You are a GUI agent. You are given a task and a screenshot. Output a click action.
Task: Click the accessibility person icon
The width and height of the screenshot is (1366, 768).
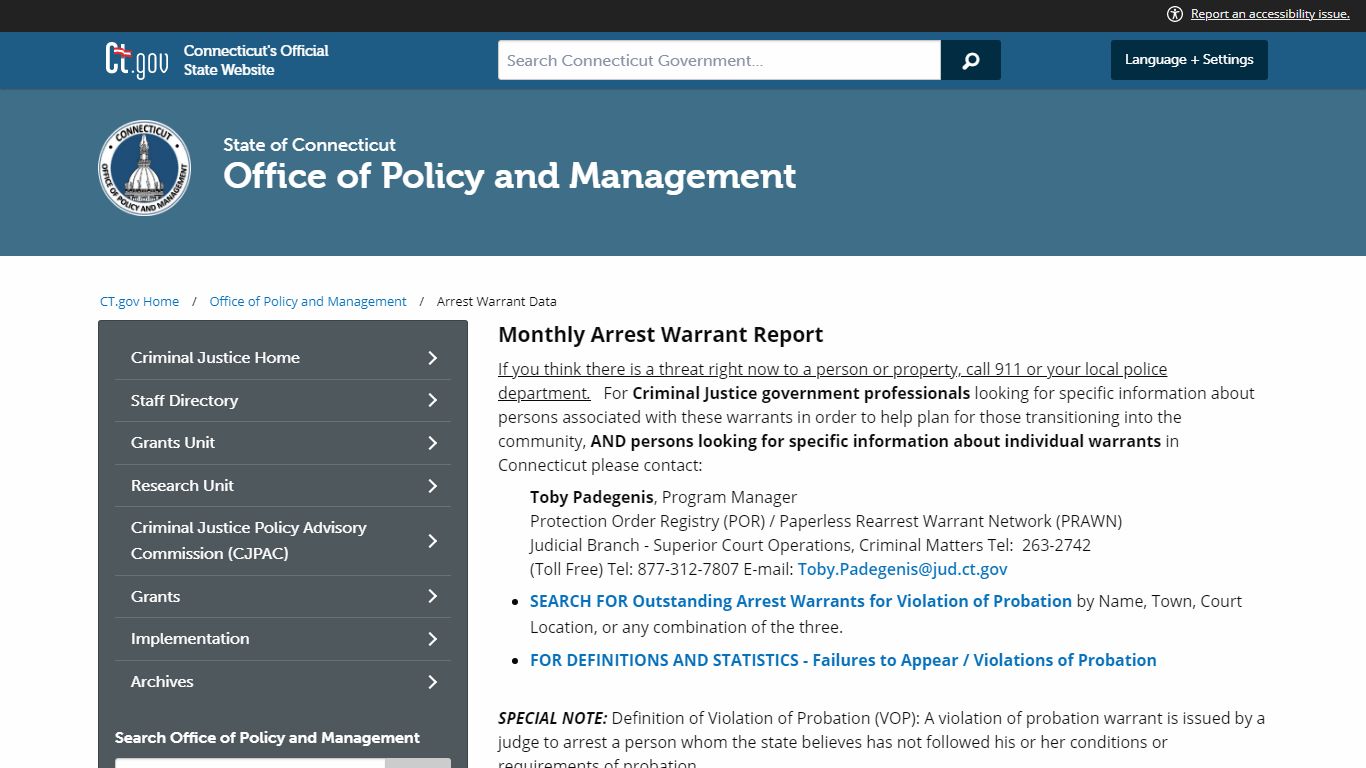click(1175, 14)
